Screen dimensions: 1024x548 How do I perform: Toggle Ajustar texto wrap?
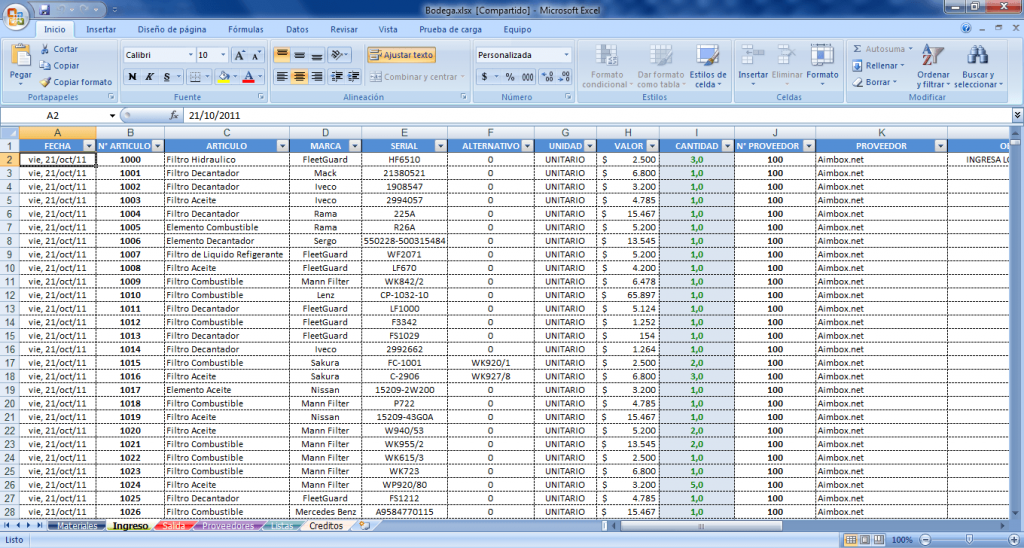coord(401,56)
